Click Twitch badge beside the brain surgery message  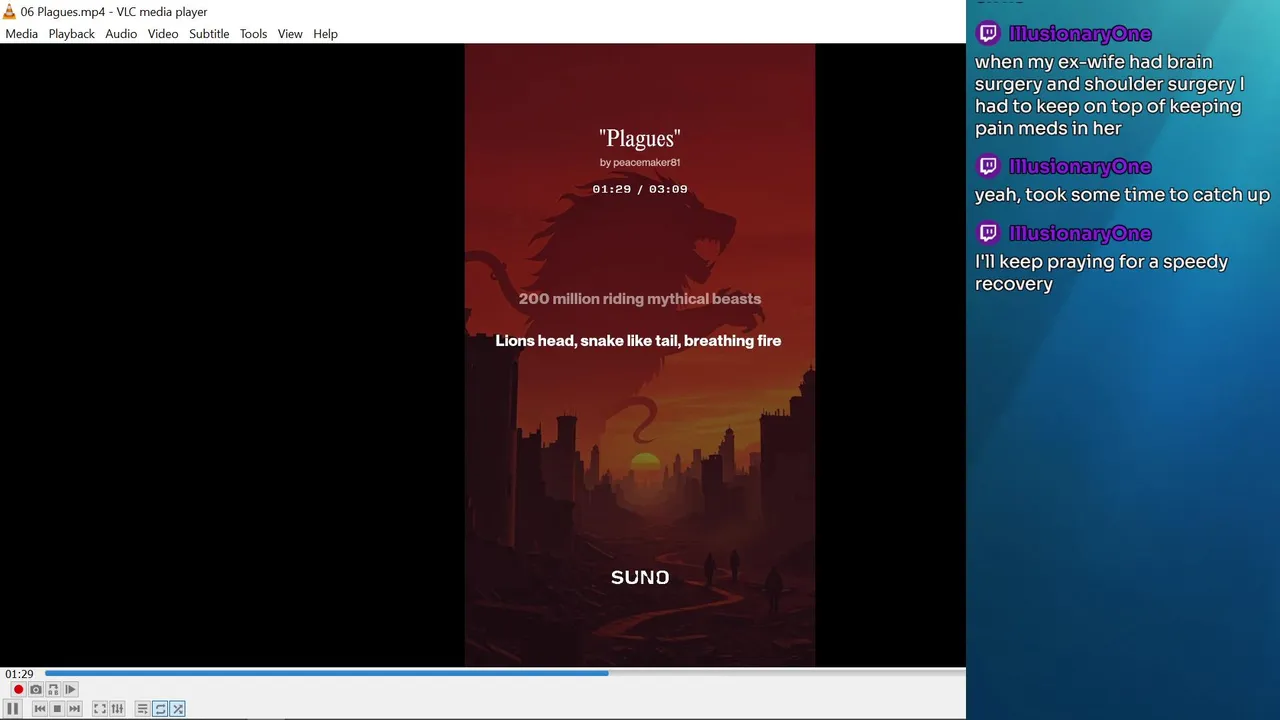tap(988, 33)
